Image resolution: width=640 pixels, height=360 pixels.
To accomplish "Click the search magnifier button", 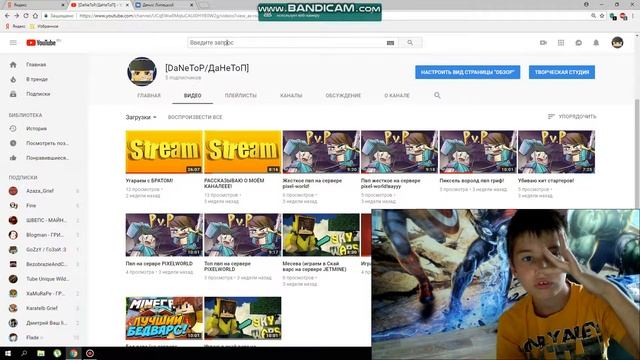I will click(410, 42).
